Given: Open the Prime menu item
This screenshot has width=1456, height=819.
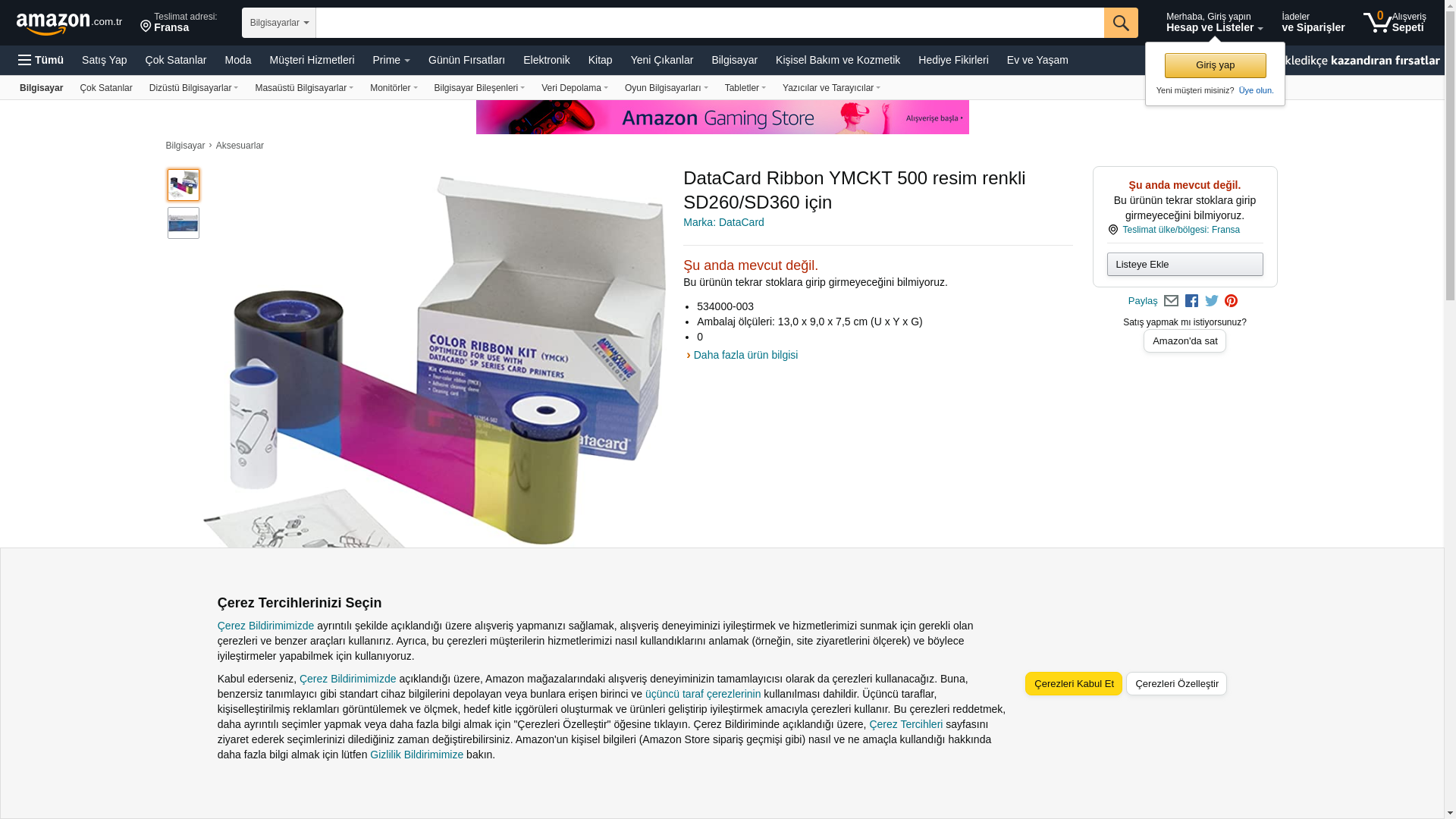Looking at the screenshot, I should (391, 60).
